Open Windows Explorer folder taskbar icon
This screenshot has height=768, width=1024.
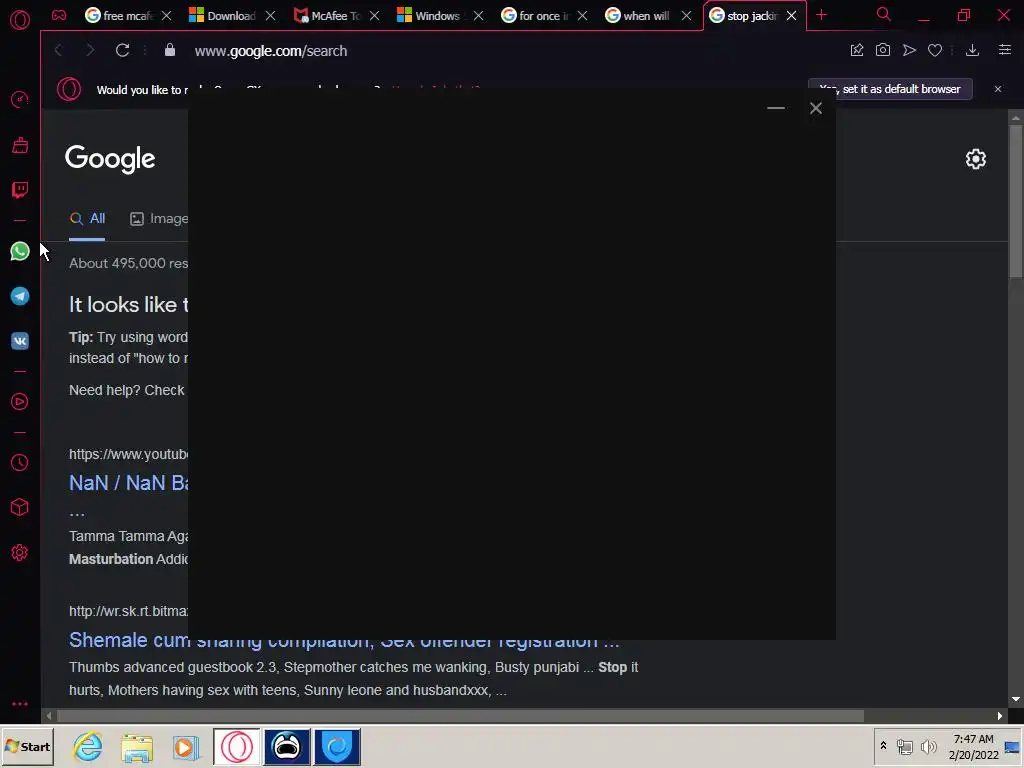click(x=136, y=746)
